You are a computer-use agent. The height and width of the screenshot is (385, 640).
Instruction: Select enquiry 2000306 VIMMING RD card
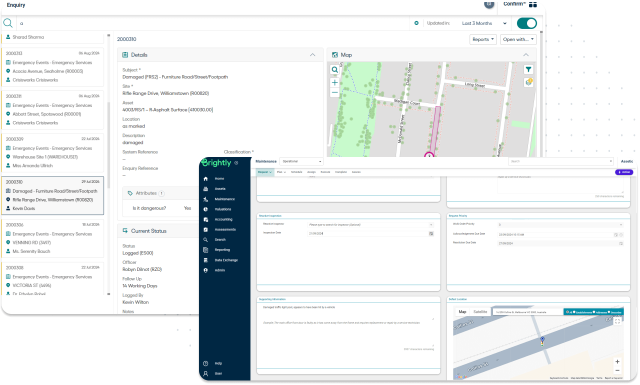coord(53,238)
